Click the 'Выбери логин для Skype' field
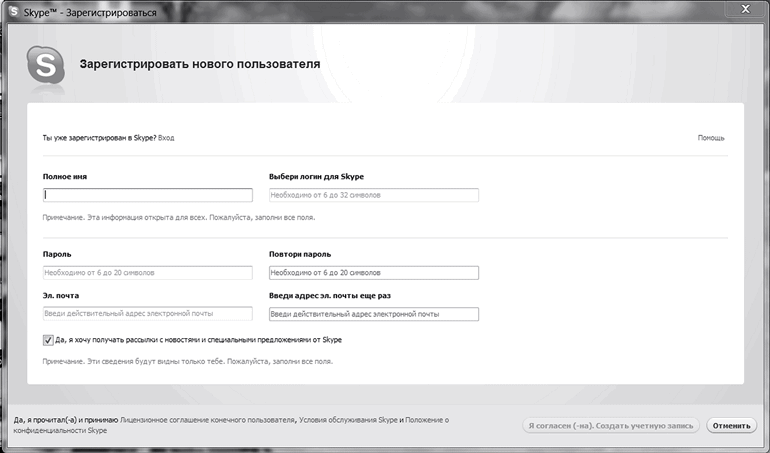 click(374, 195)
